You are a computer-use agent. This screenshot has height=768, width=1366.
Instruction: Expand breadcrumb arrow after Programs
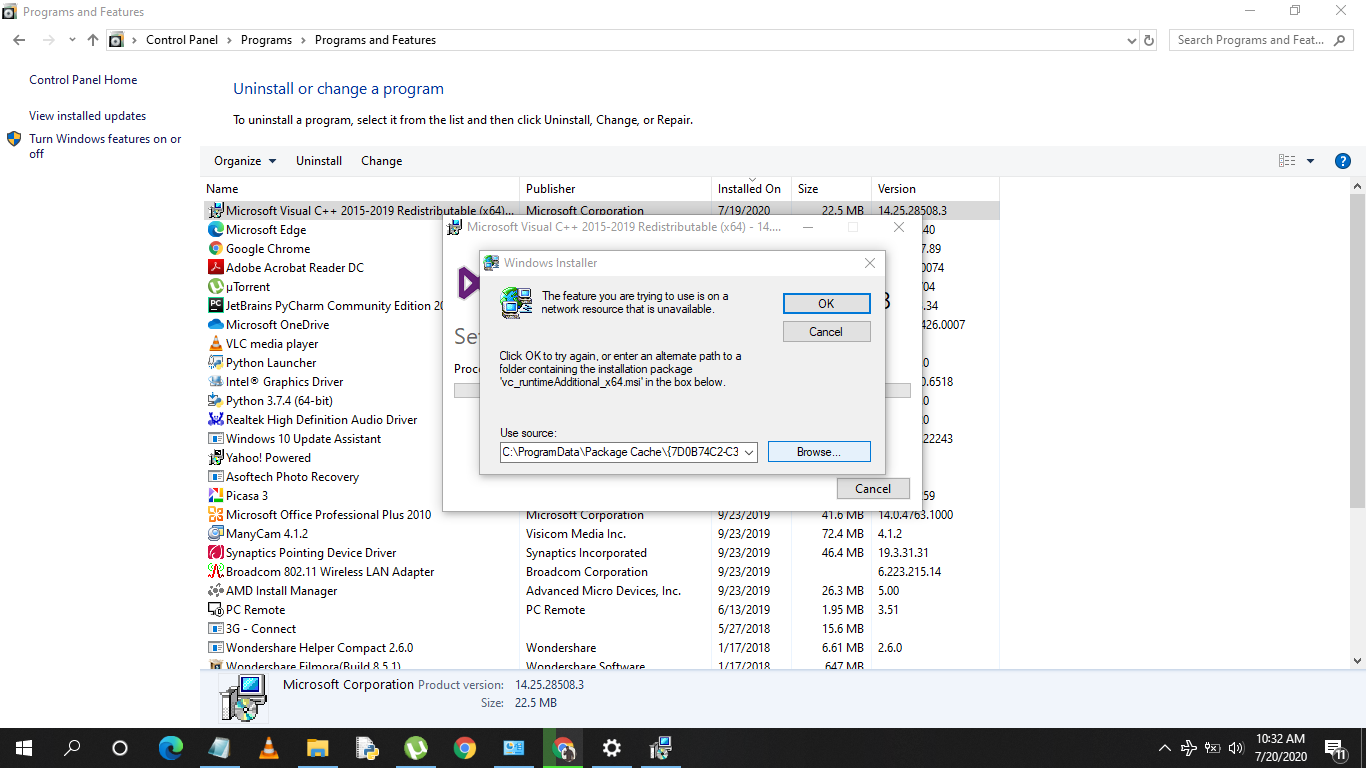[304, 40]
